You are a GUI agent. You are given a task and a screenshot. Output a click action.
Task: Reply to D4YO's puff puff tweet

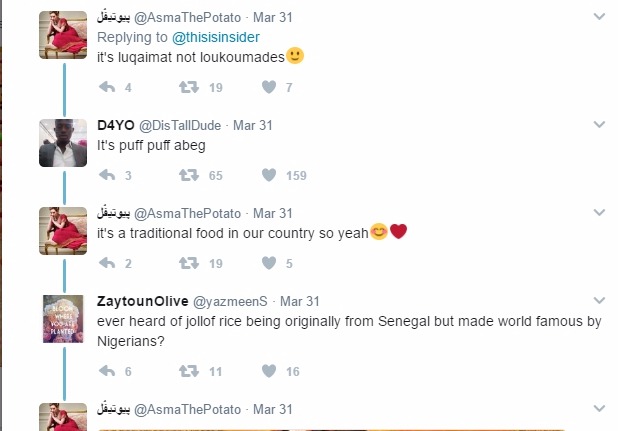point(108,175)
